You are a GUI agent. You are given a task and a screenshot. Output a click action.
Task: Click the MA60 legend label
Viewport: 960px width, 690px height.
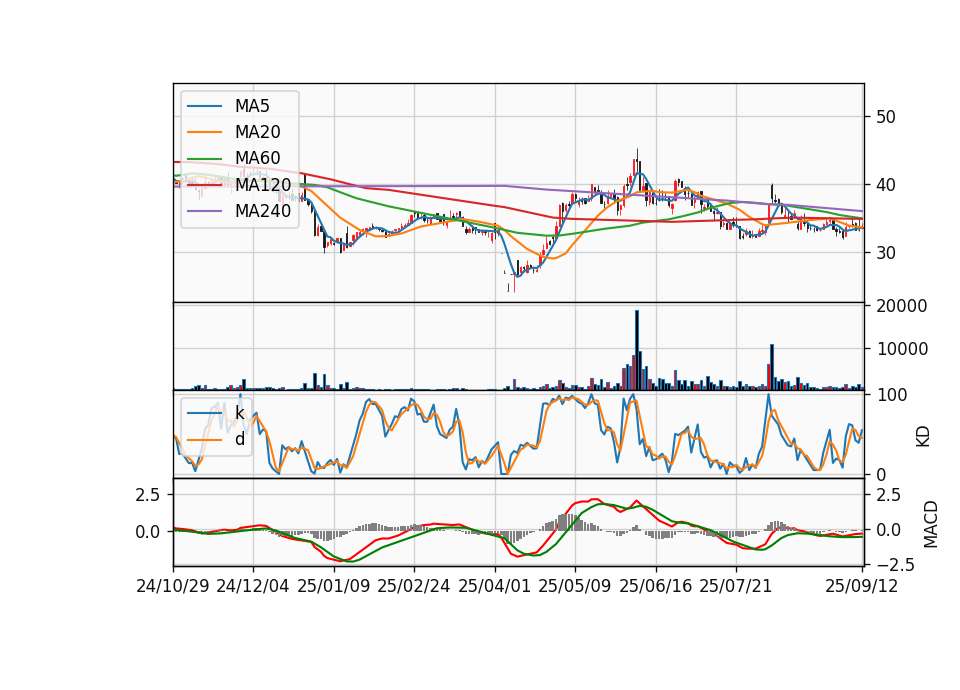click(258, 159)
